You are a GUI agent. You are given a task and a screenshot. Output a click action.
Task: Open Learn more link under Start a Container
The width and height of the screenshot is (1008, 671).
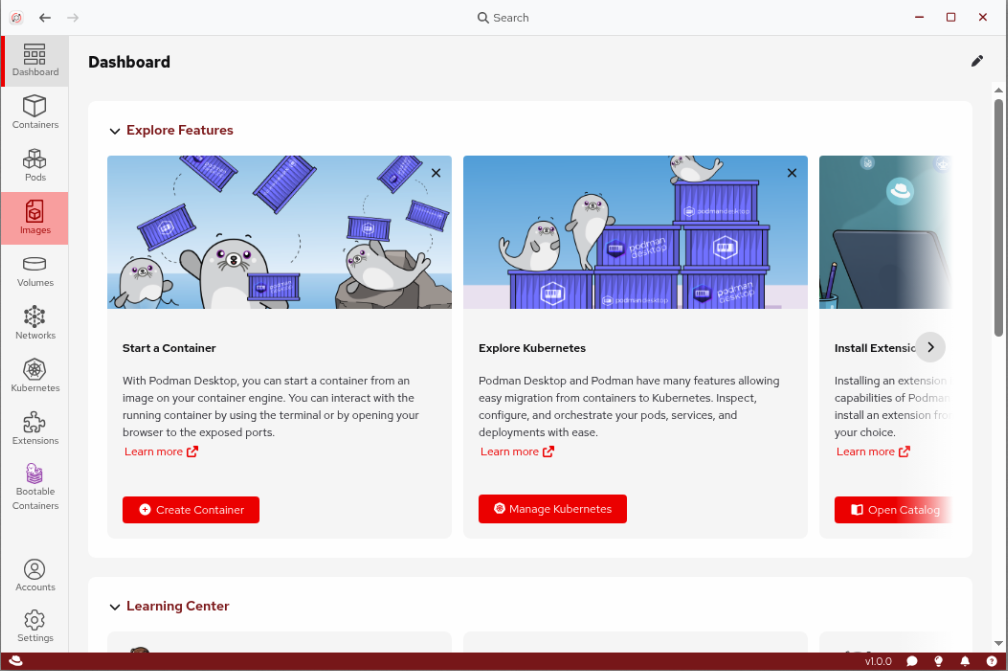tap(160, 452)
